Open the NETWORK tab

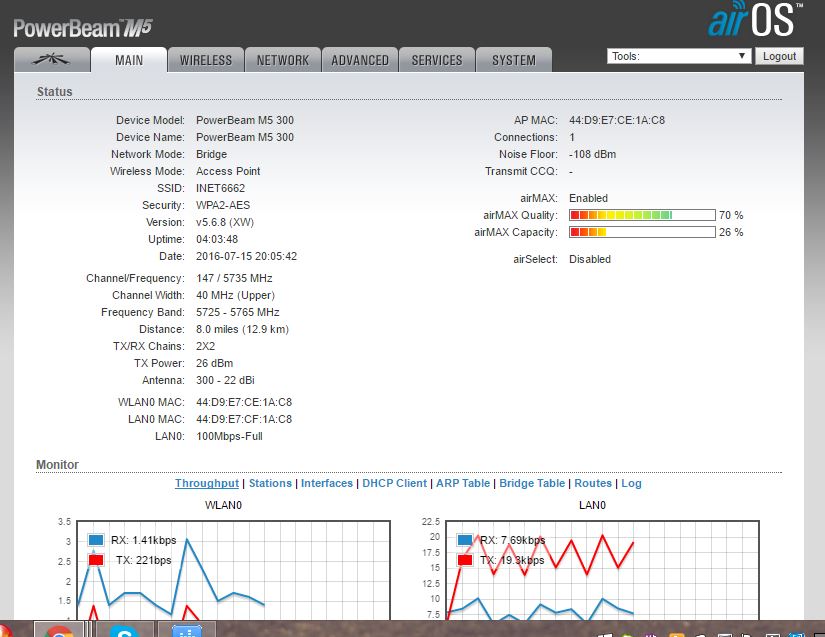283,60
